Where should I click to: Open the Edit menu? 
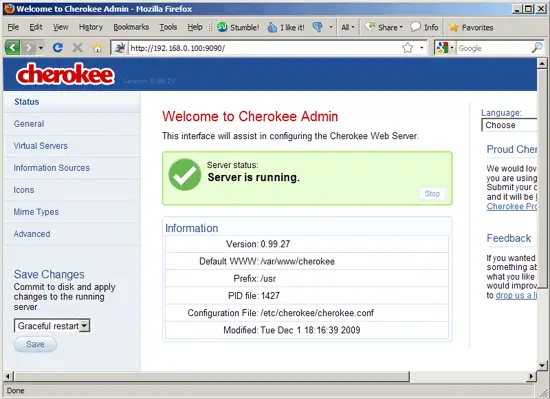[x=35, y=27]
